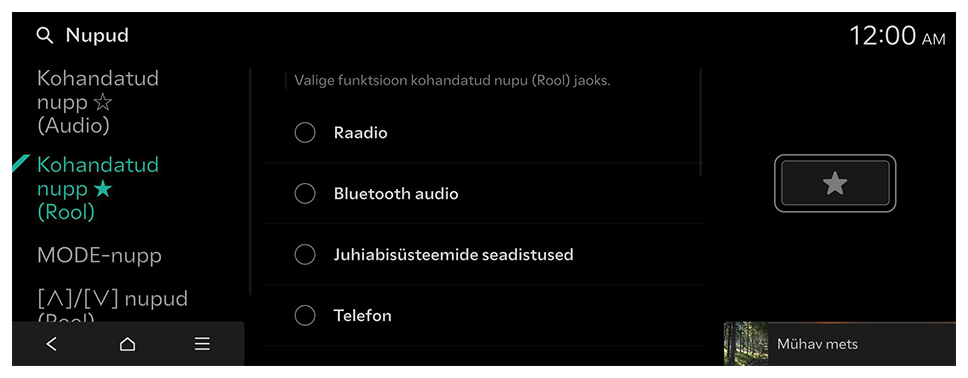This screenshot has width=968, height=378.
Task: Click the 12:00 AM clock
Action: [x=897, y=36]
